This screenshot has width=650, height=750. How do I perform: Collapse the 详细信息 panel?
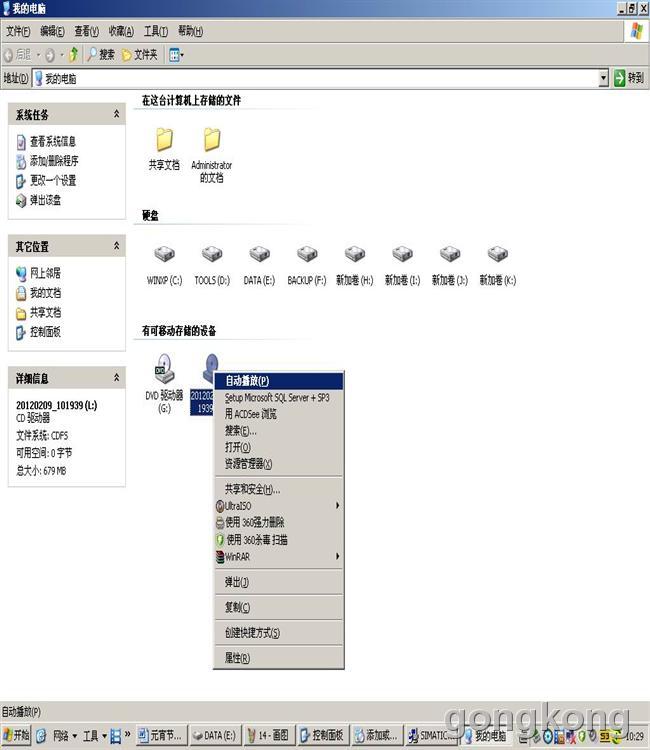click(x=117, y=378)
